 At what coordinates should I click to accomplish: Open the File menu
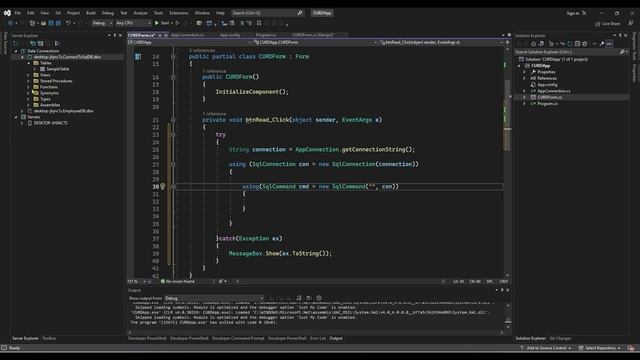(18, 13)
